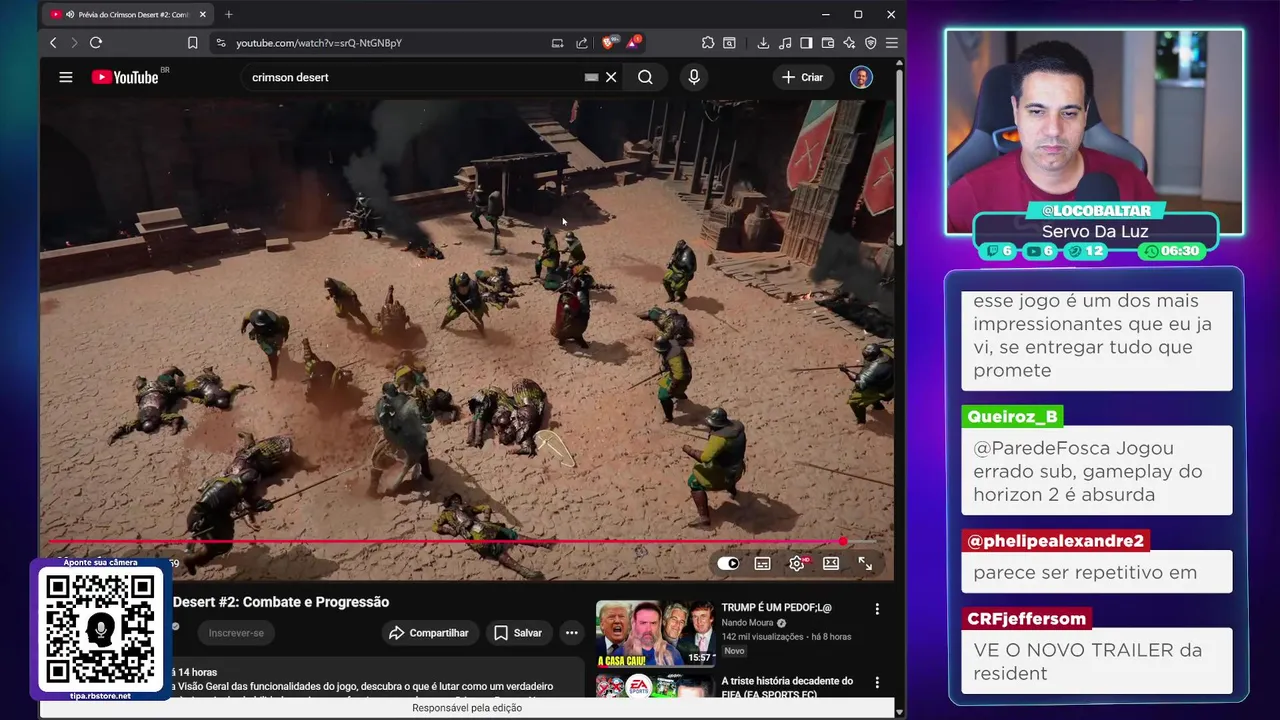The width and height of the screenshot is (1280, 720).
Task: Click the Compartilhar share button
Action: 428,633
